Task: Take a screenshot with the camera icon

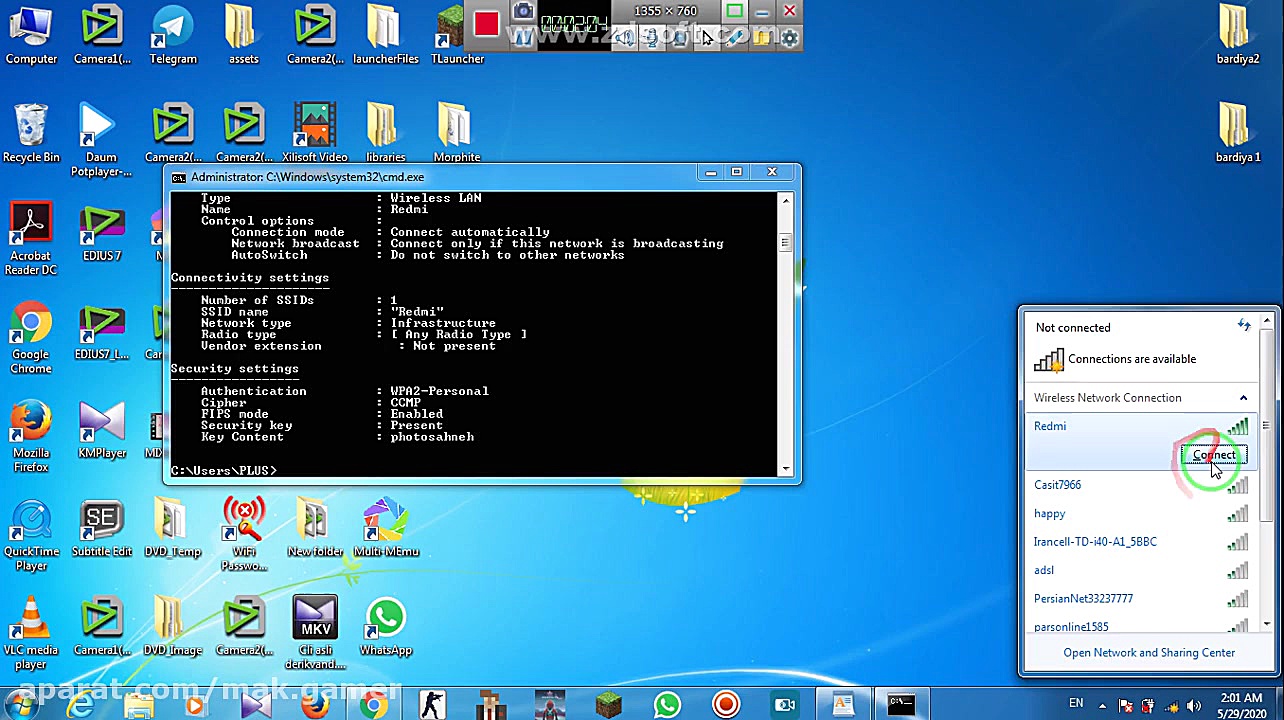Action: pos(522,12)
